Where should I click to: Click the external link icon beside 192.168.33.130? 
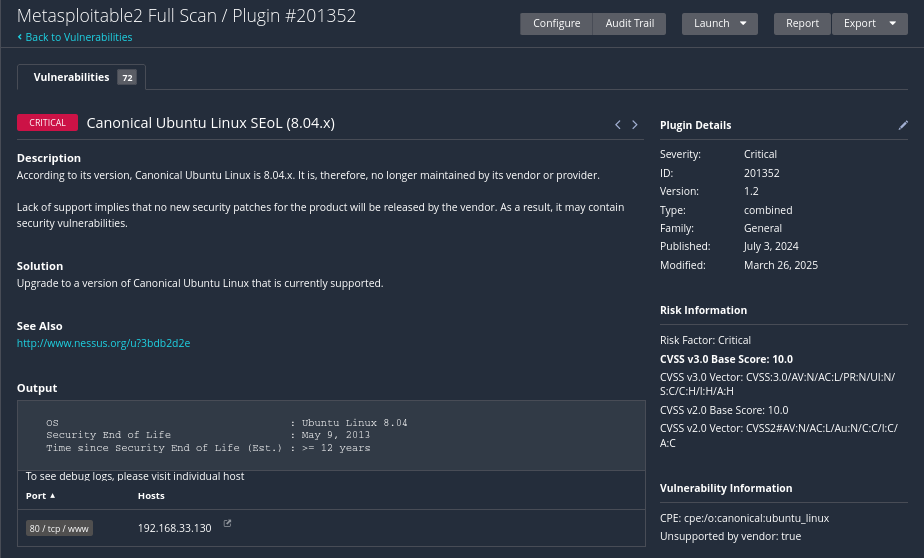tap(227, 523)
